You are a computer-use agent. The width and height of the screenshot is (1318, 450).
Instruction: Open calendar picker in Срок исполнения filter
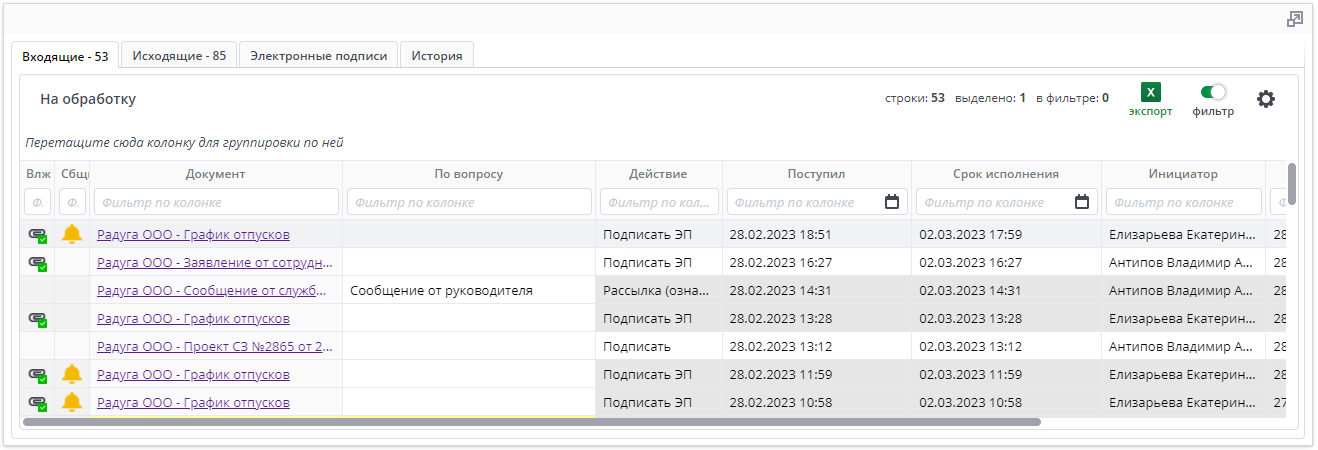tap(1082, 202)
